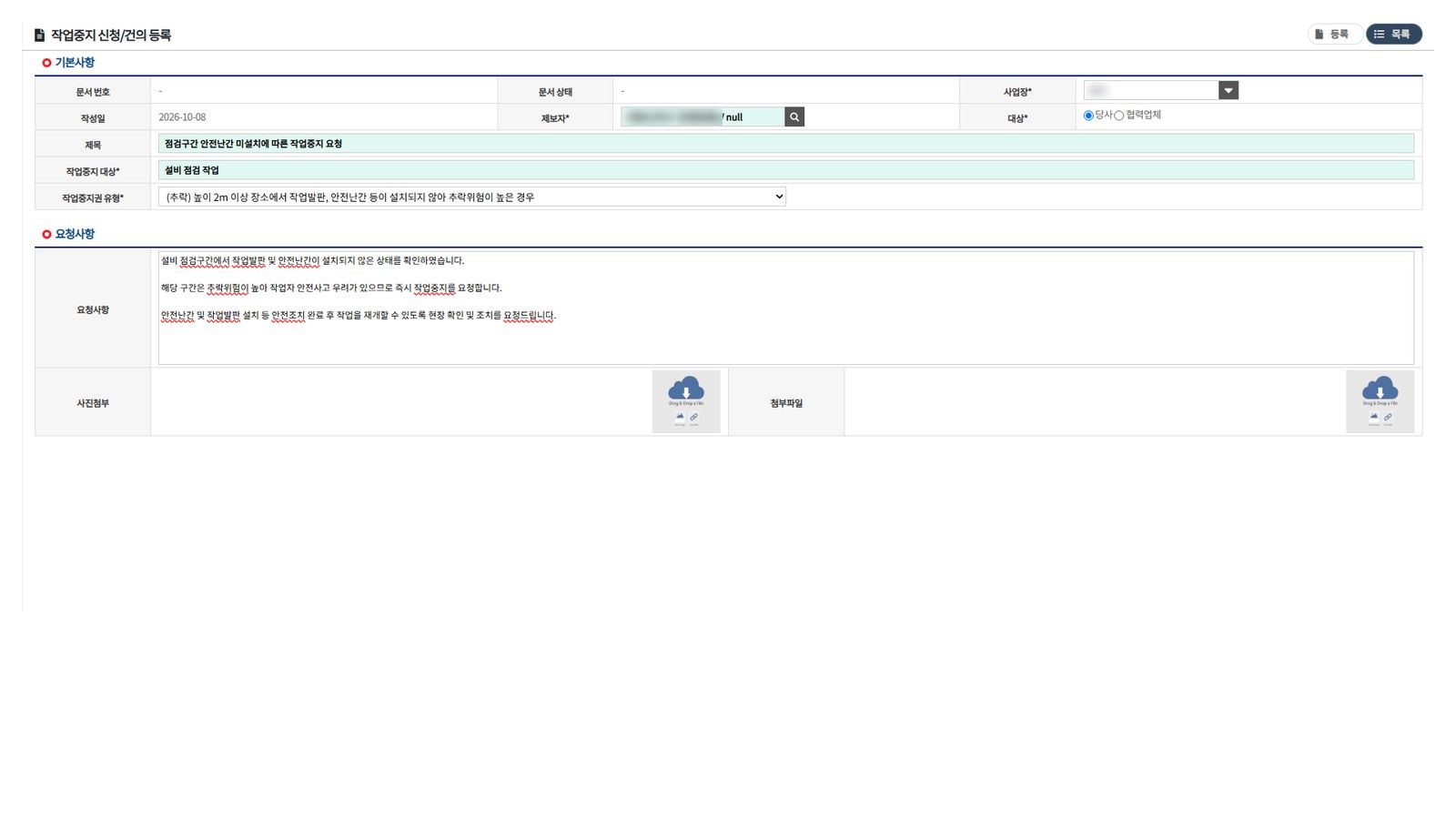Click the link icon under 첨부파일 upload
The height and width of the screenshot is (819, 1456).
pyautogui.click(x=1388, y=417)
